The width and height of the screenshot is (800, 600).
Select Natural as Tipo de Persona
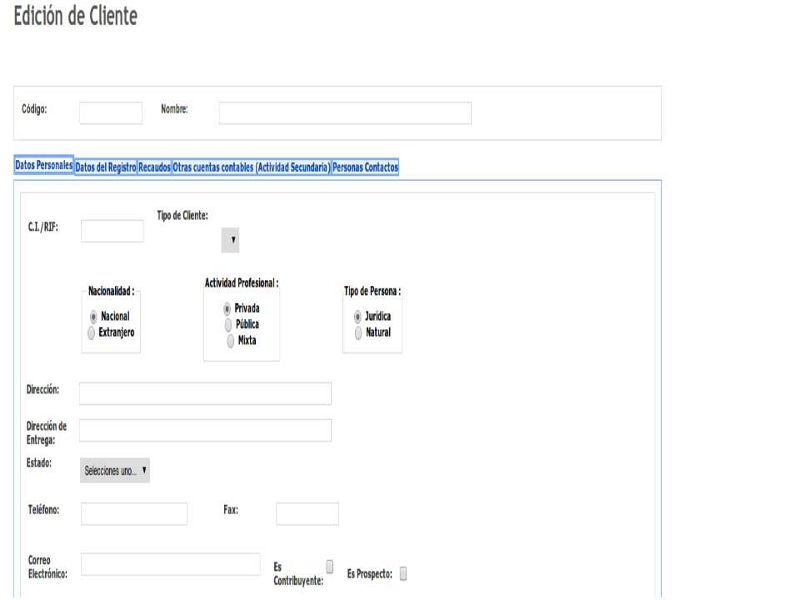click(358, 331)
